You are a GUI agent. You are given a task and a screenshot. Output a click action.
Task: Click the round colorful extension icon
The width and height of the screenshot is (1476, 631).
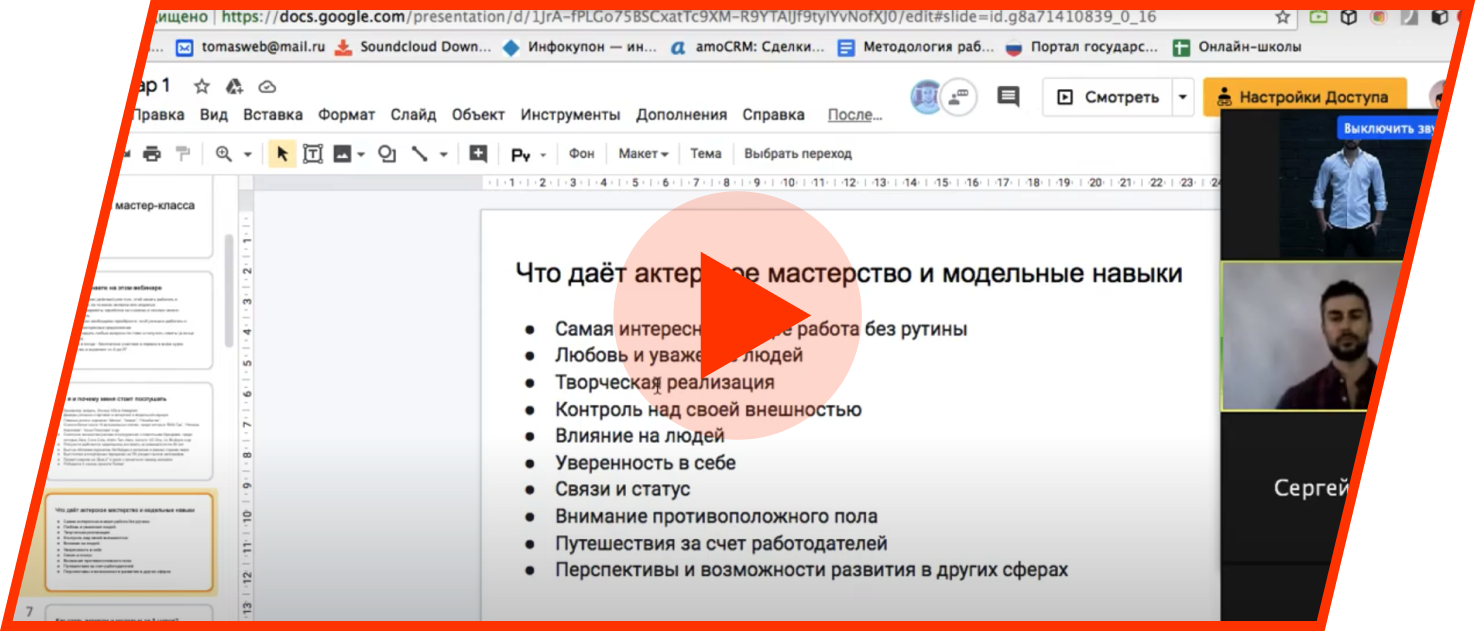[x=1378, y=17]
